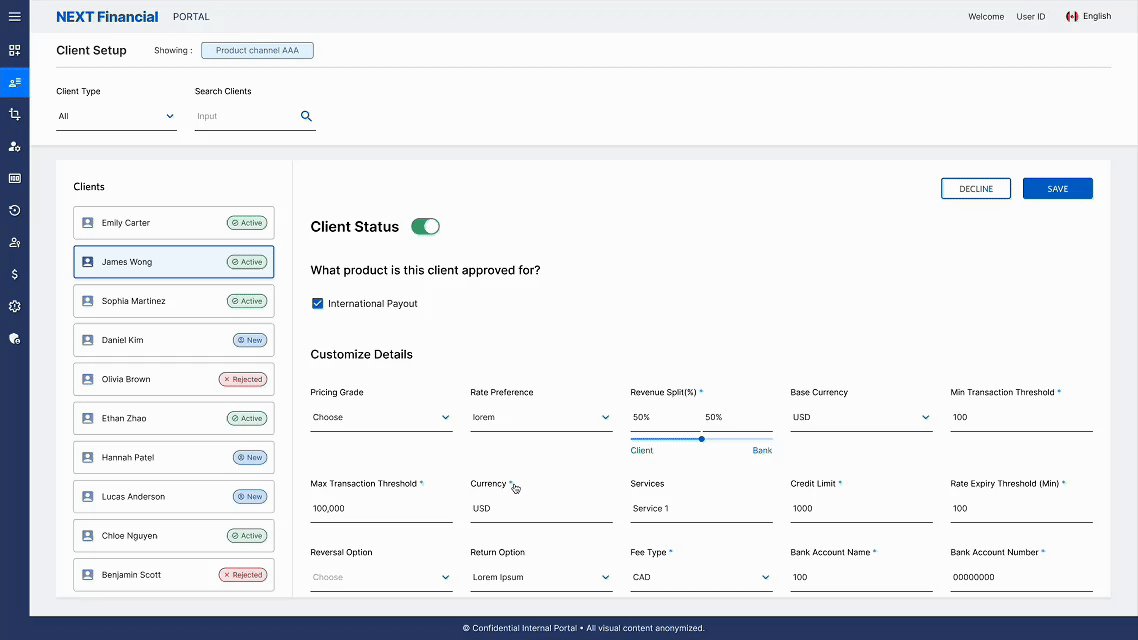Click the Search Clients input field
The width and height of the screenshot is (1138, 640).
[x=245, y=116]
